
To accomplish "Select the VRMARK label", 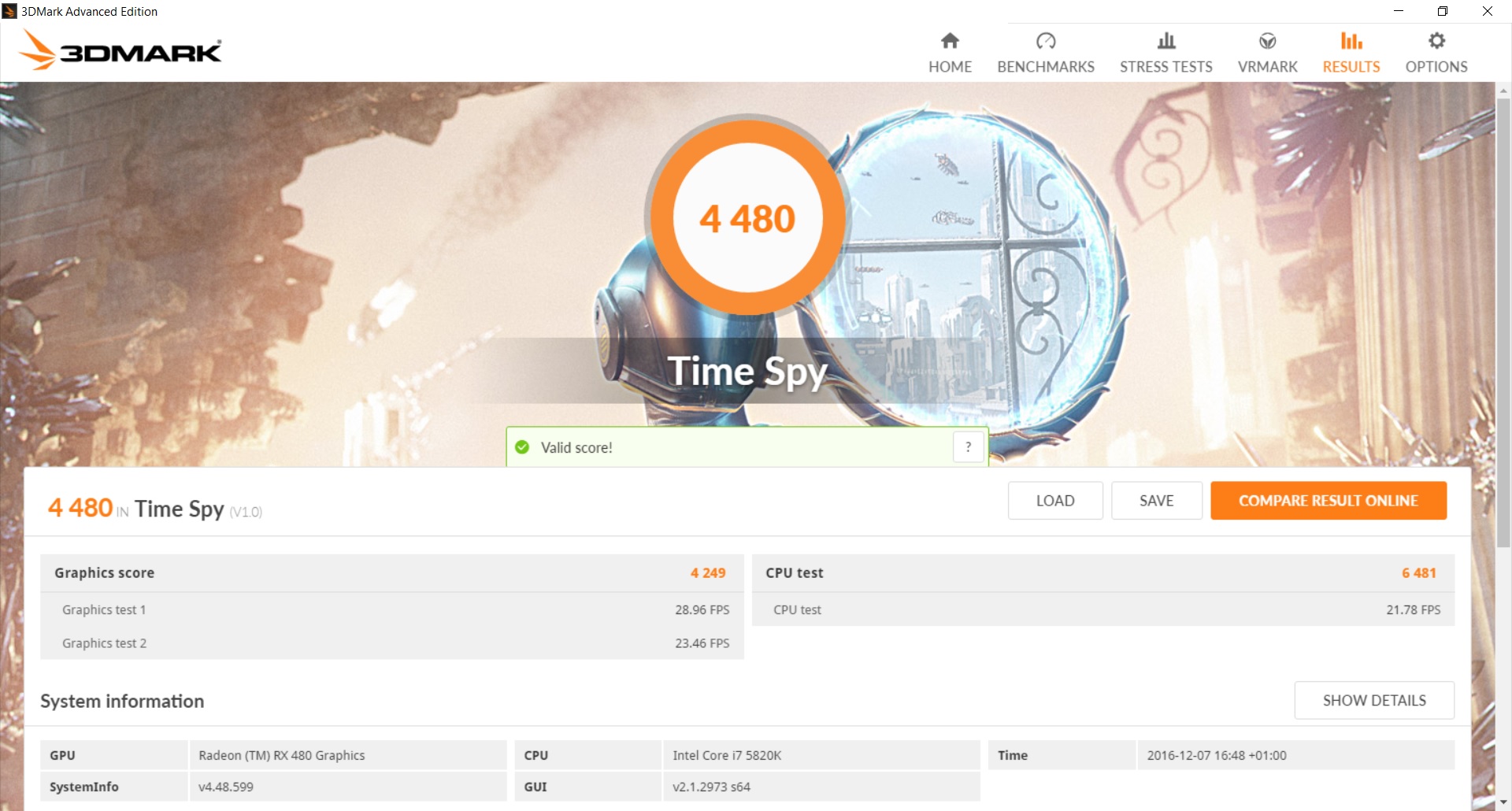I will pos(1267,67).
